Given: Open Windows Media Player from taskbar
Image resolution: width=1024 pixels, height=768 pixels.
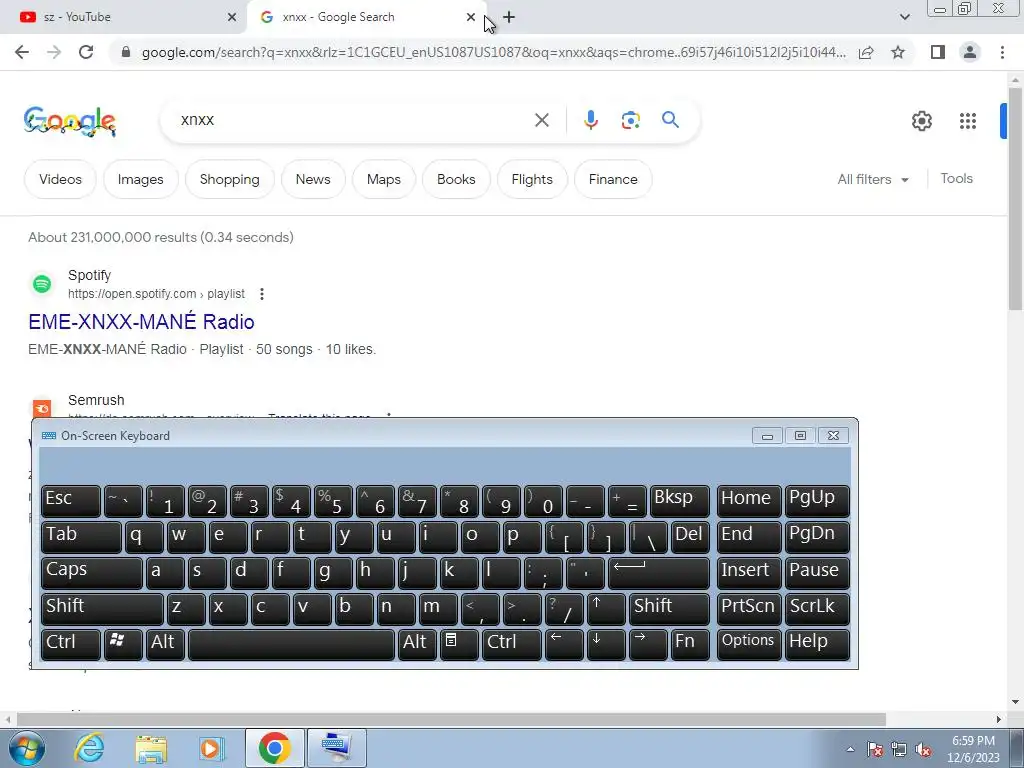Looking at the screenshot, I should coord(212,748).
